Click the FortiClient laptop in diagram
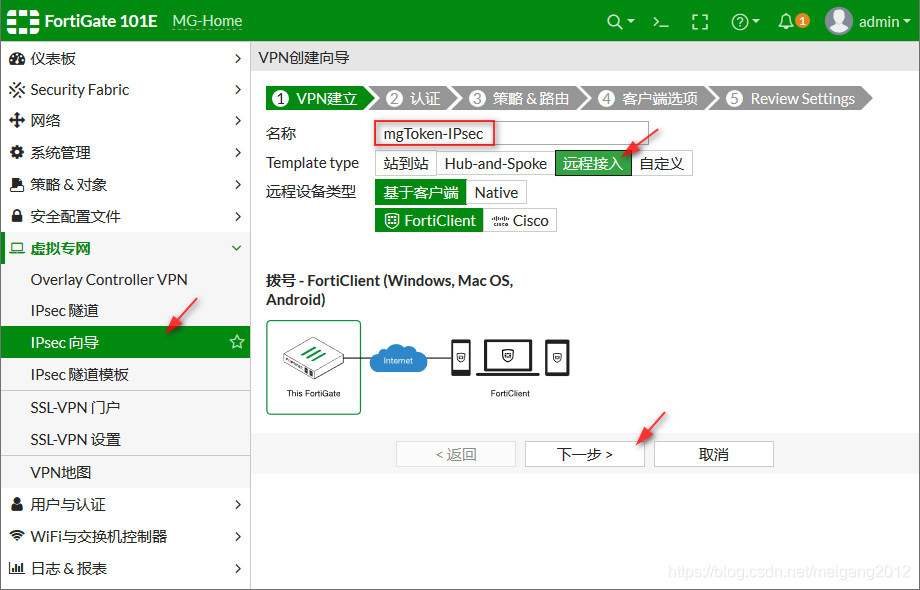This screenshot has width=920, height=590. [x=508, y=357]
